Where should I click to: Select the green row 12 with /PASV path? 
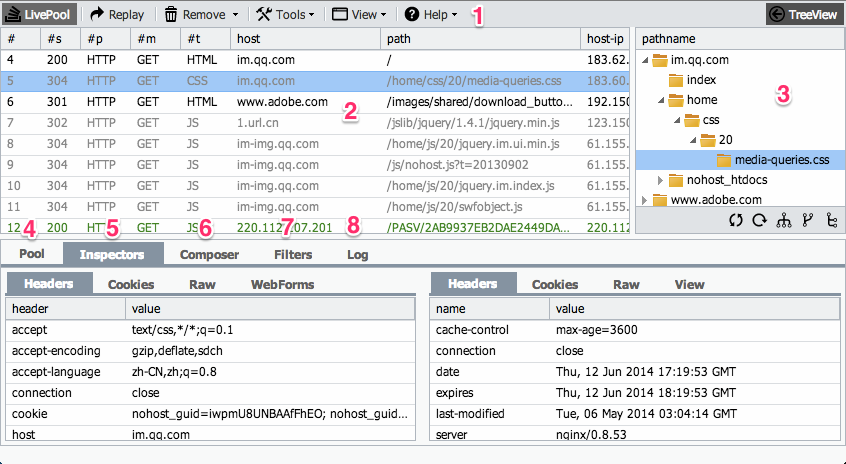pos(315,226)
